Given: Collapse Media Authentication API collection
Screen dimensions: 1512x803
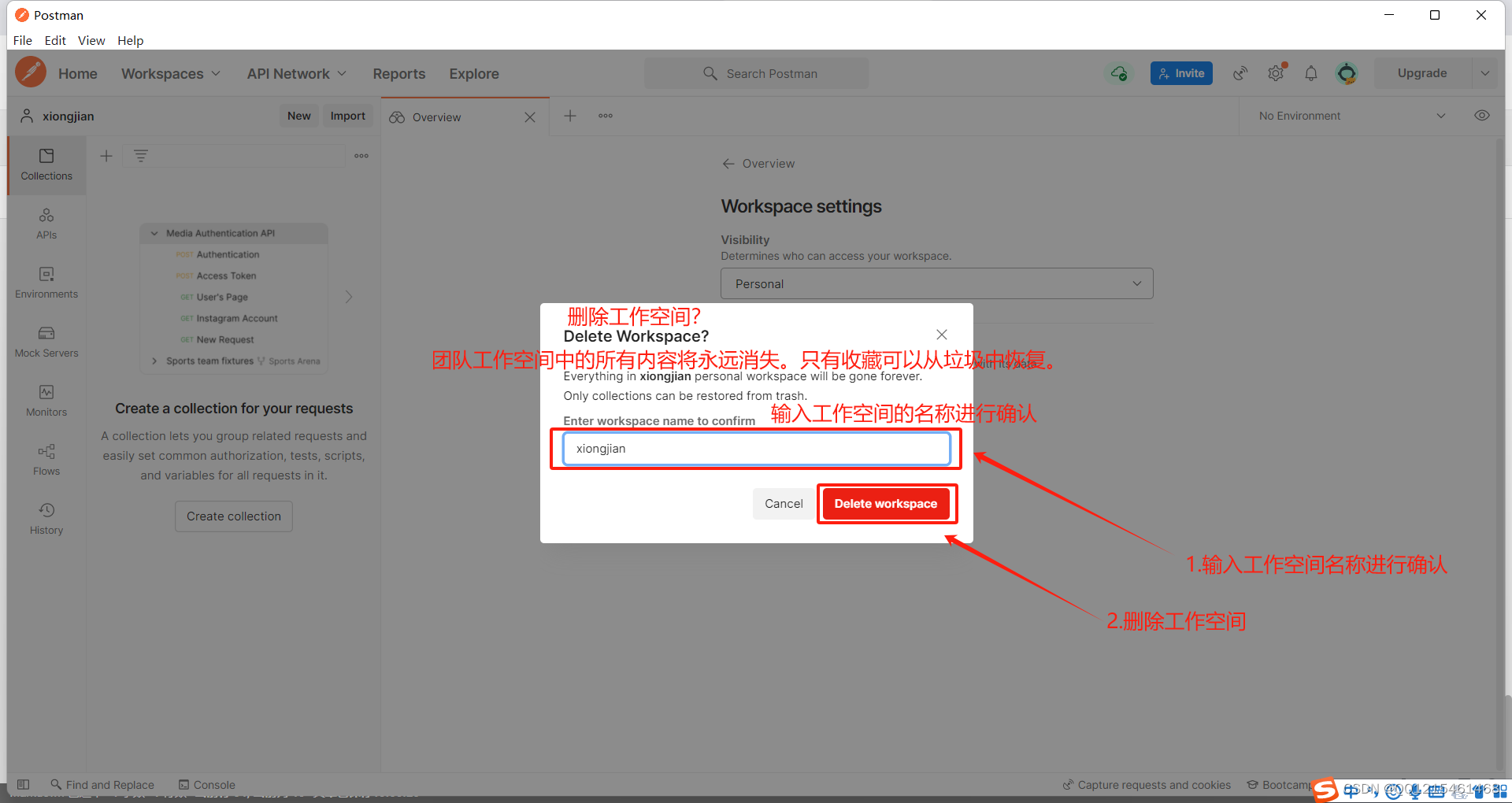Looking at the screenshot, I should point(154,233).
